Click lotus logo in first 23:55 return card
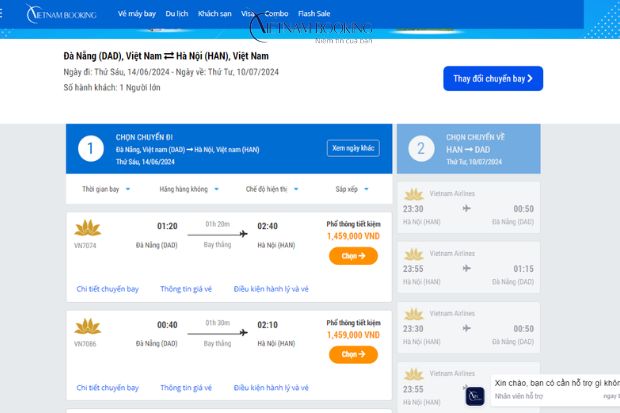 point(414,254)
